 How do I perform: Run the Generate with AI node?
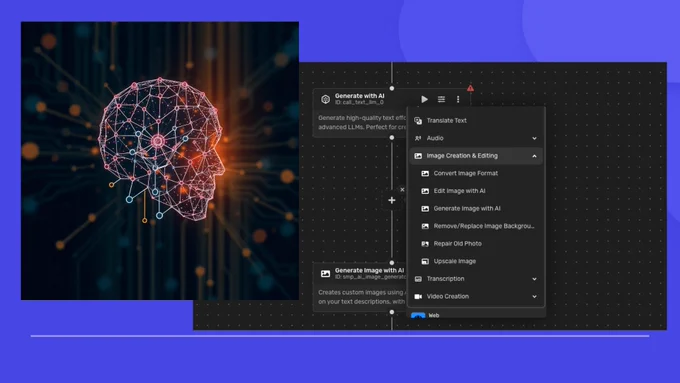tap(425, 99)
